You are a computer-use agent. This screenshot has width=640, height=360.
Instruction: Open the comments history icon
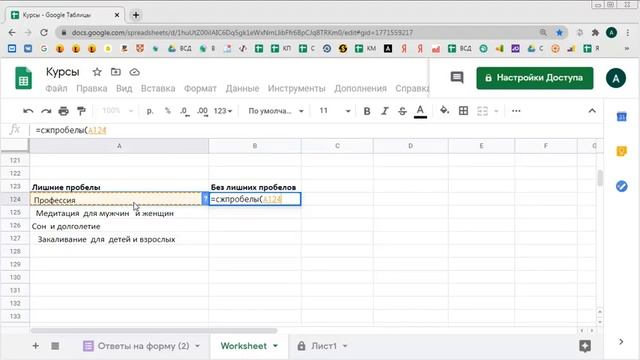click(457, 78)
